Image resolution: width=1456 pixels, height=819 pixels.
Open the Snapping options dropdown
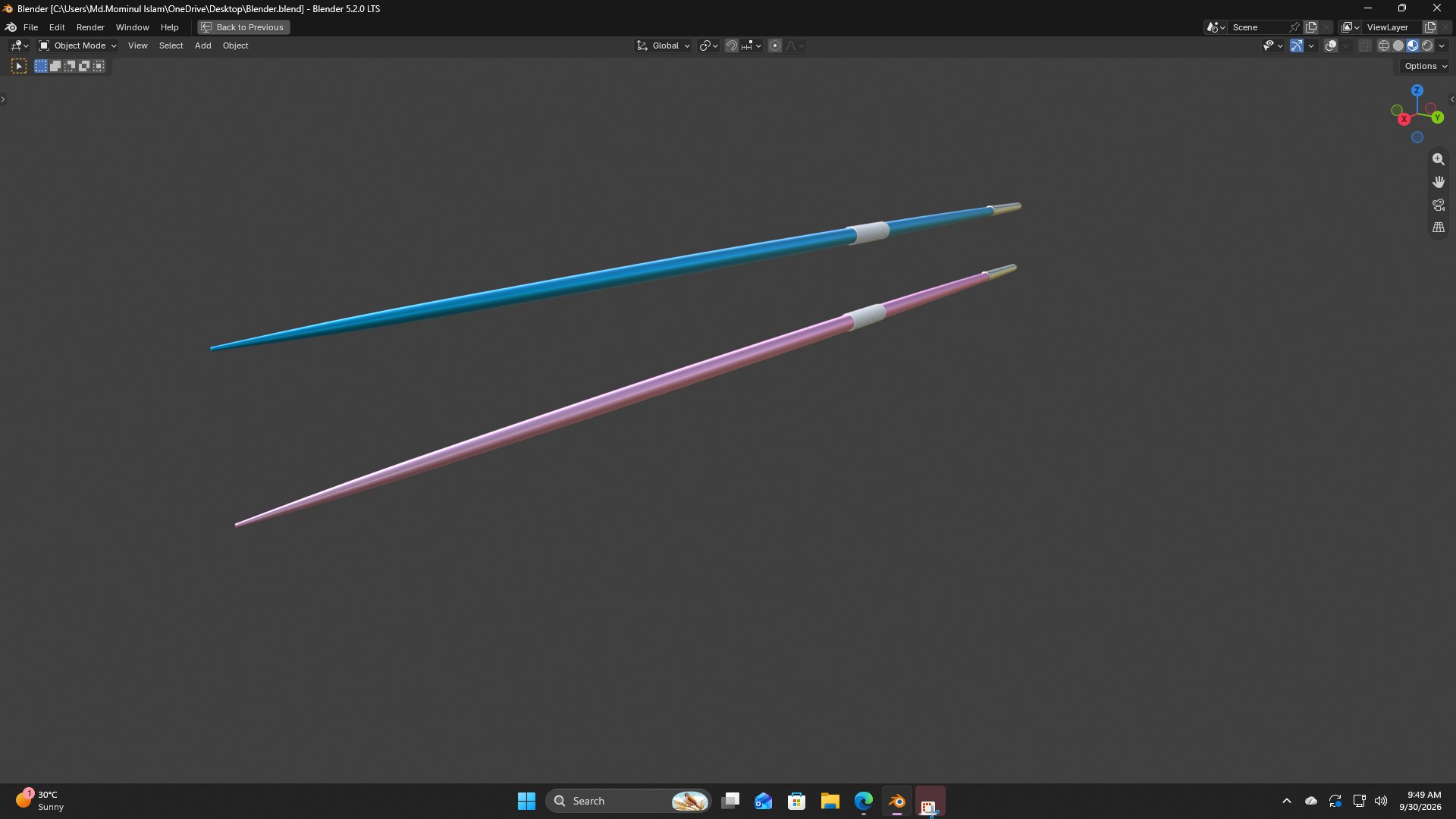coord(752,46)
